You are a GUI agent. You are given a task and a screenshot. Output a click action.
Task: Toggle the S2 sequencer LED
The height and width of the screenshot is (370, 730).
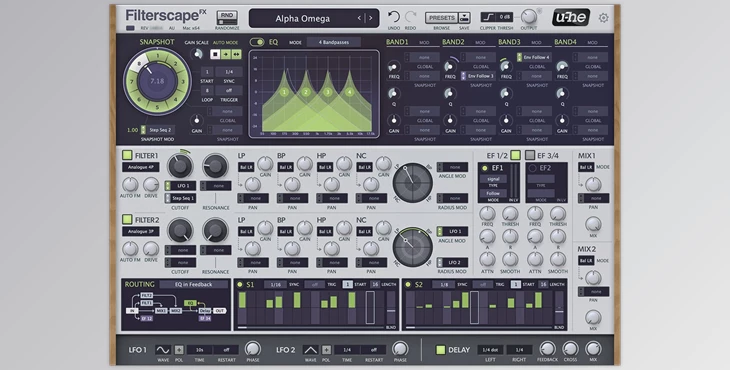click(408, 284)
